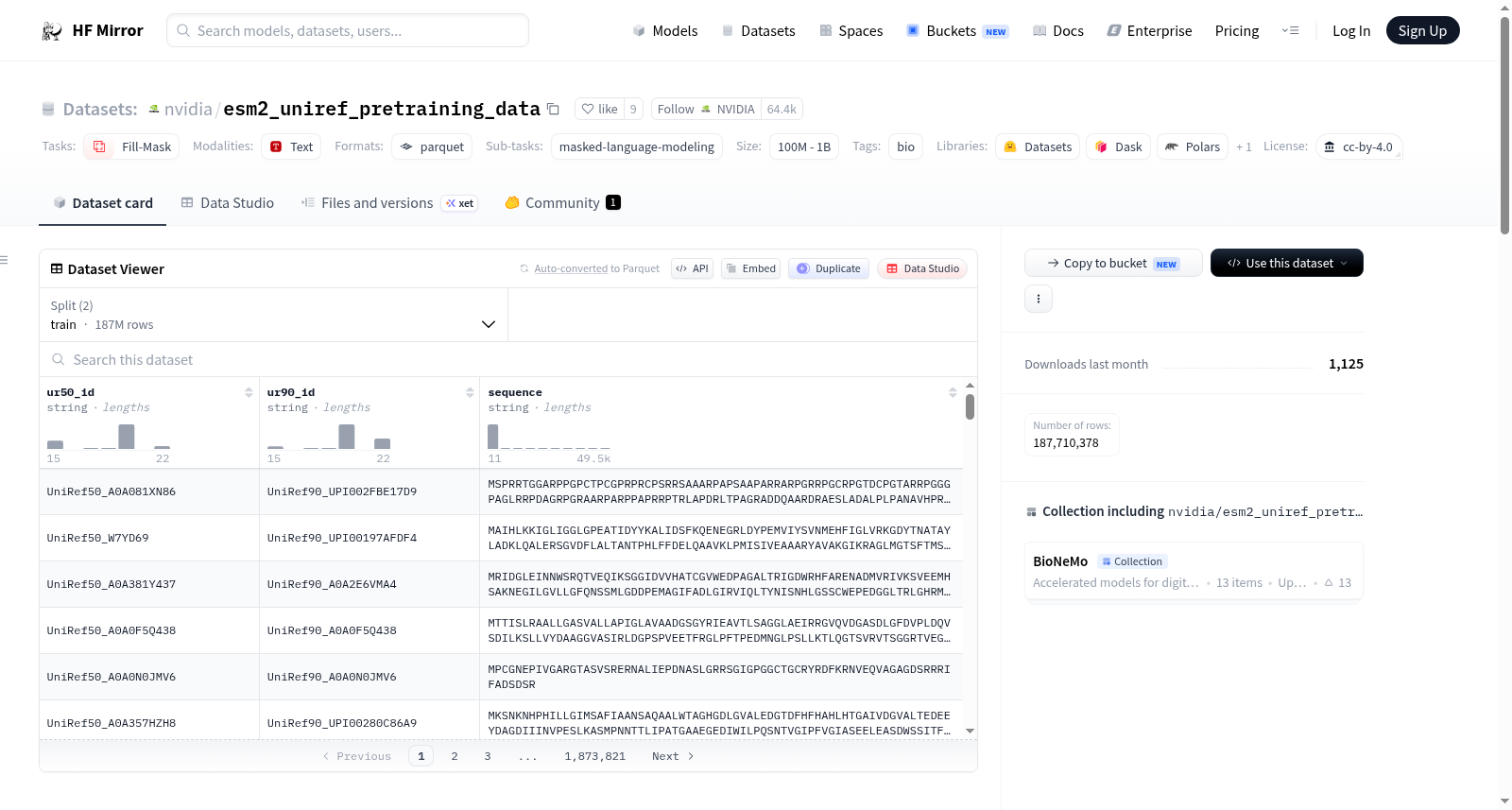
Task: Click the Polars library tag
Action: tap(1193, 146)
